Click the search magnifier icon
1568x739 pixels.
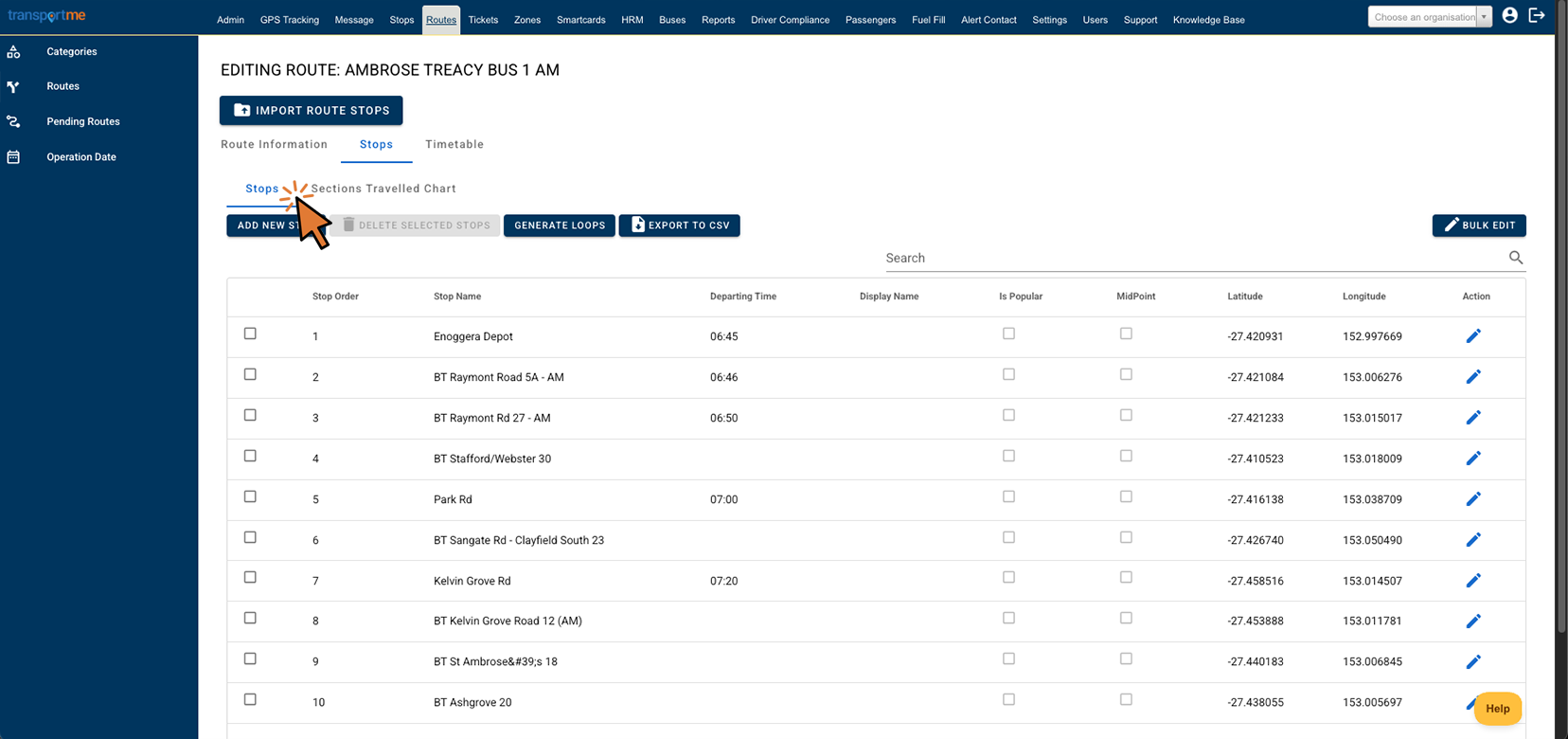pos(1516,258)
